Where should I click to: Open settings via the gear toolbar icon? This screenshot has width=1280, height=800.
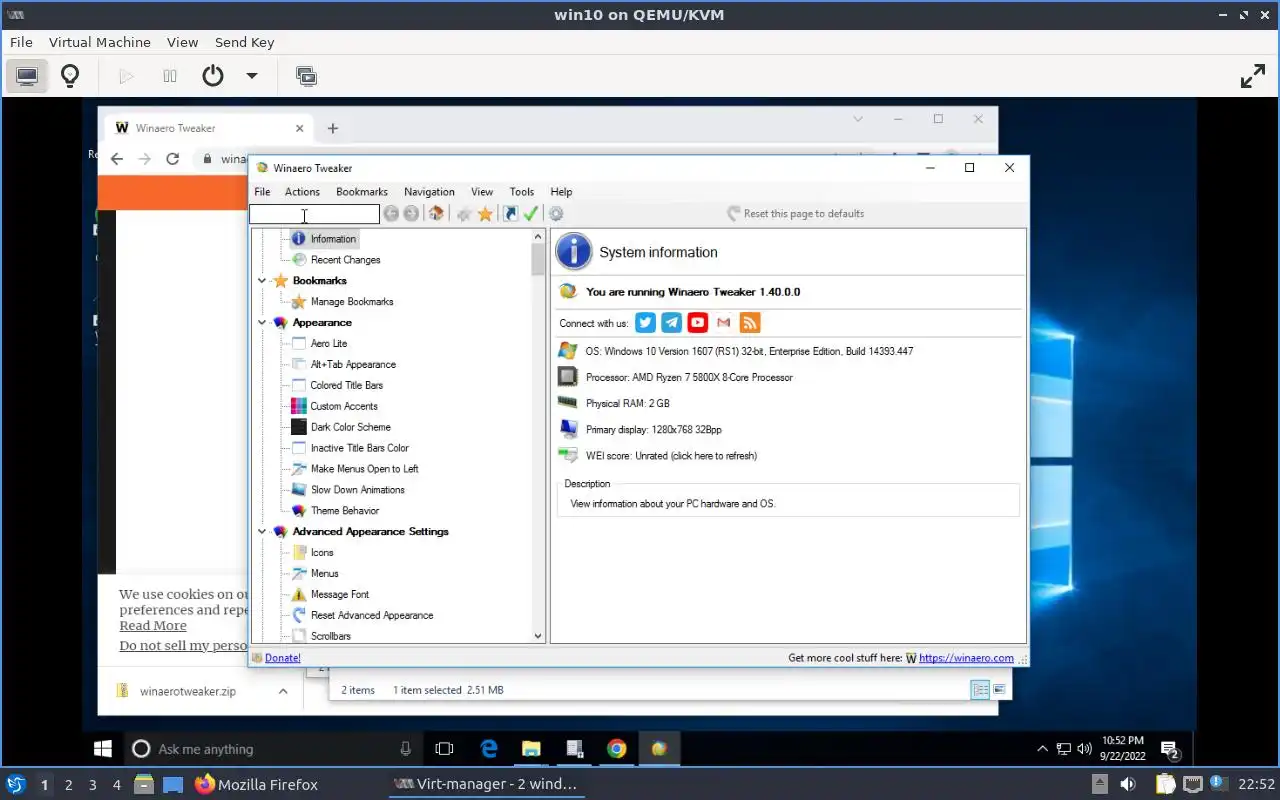click(x=556, y=214)
